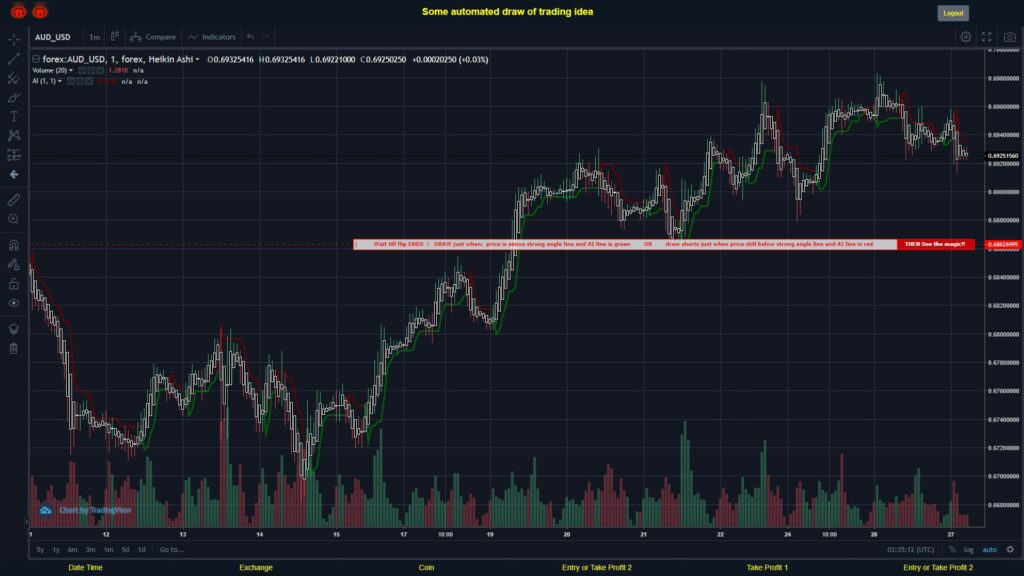Image resolution: width=1024 pixels, height=576 pixels.
Task: Click the second red logo icon
Action: pyautogui.click(x=40, y=11)
